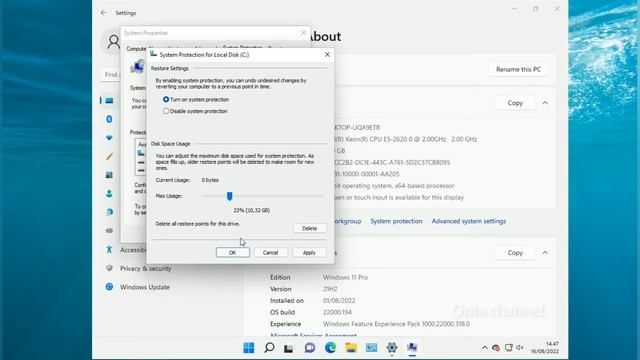
Task: Click Delete restore points button
Action: coord(309,228)
